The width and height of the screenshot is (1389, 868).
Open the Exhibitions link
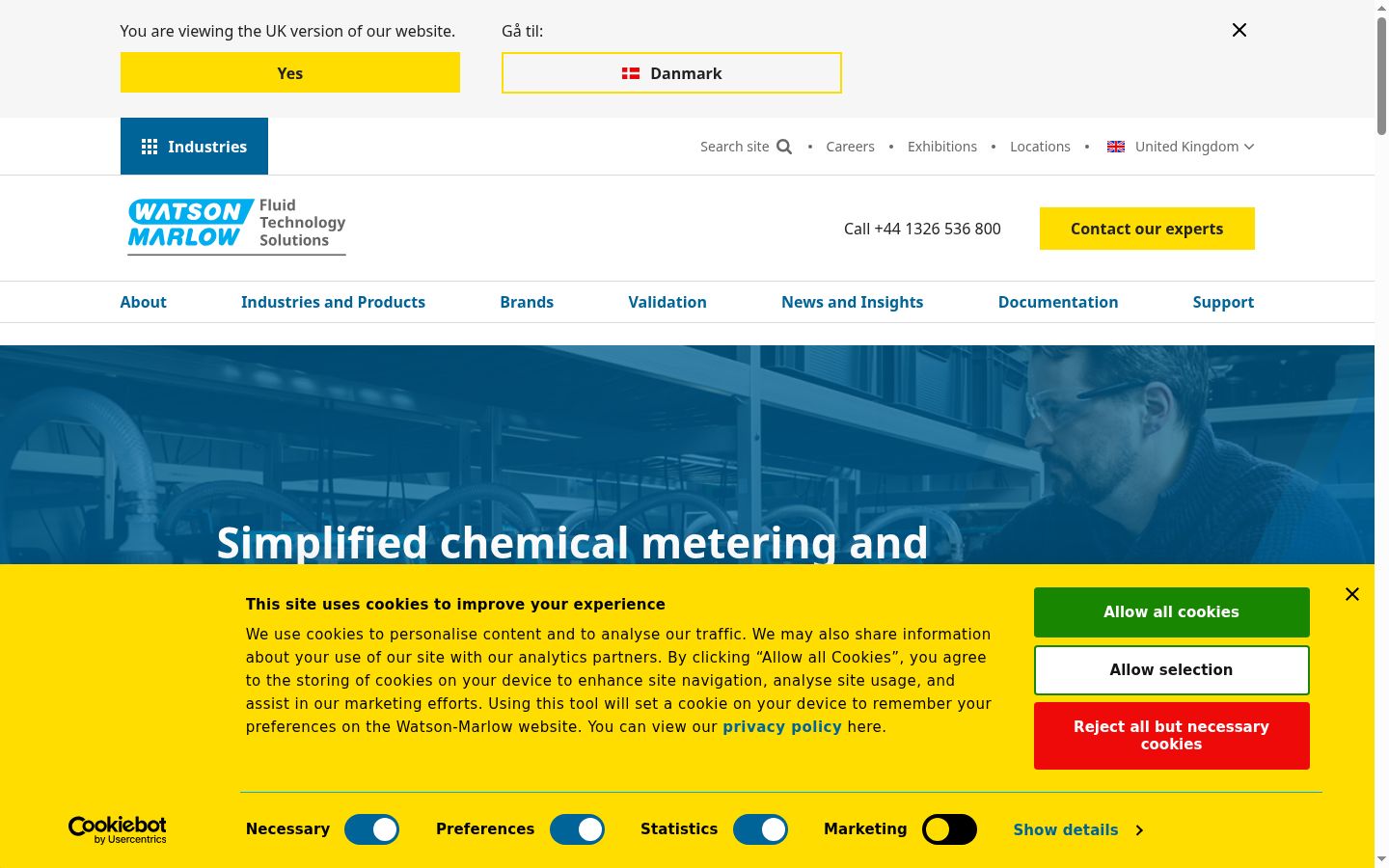(942, 147)
